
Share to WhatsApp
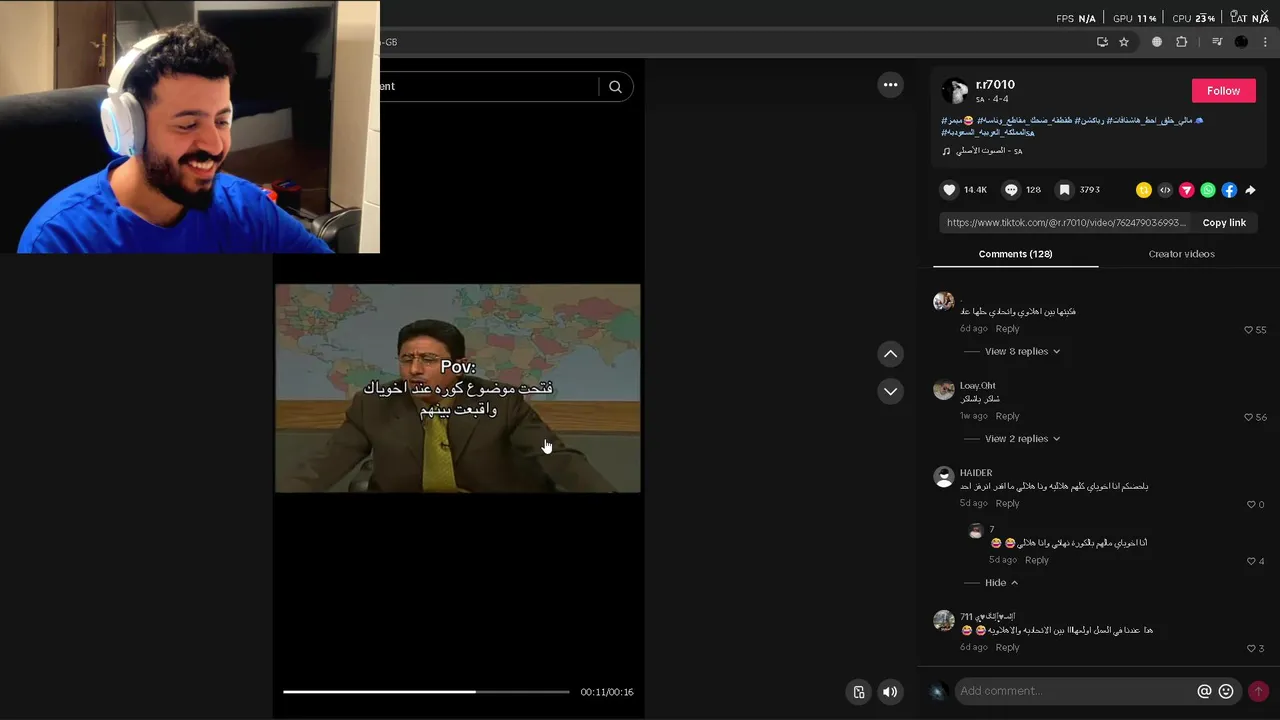pos(1208,190)
